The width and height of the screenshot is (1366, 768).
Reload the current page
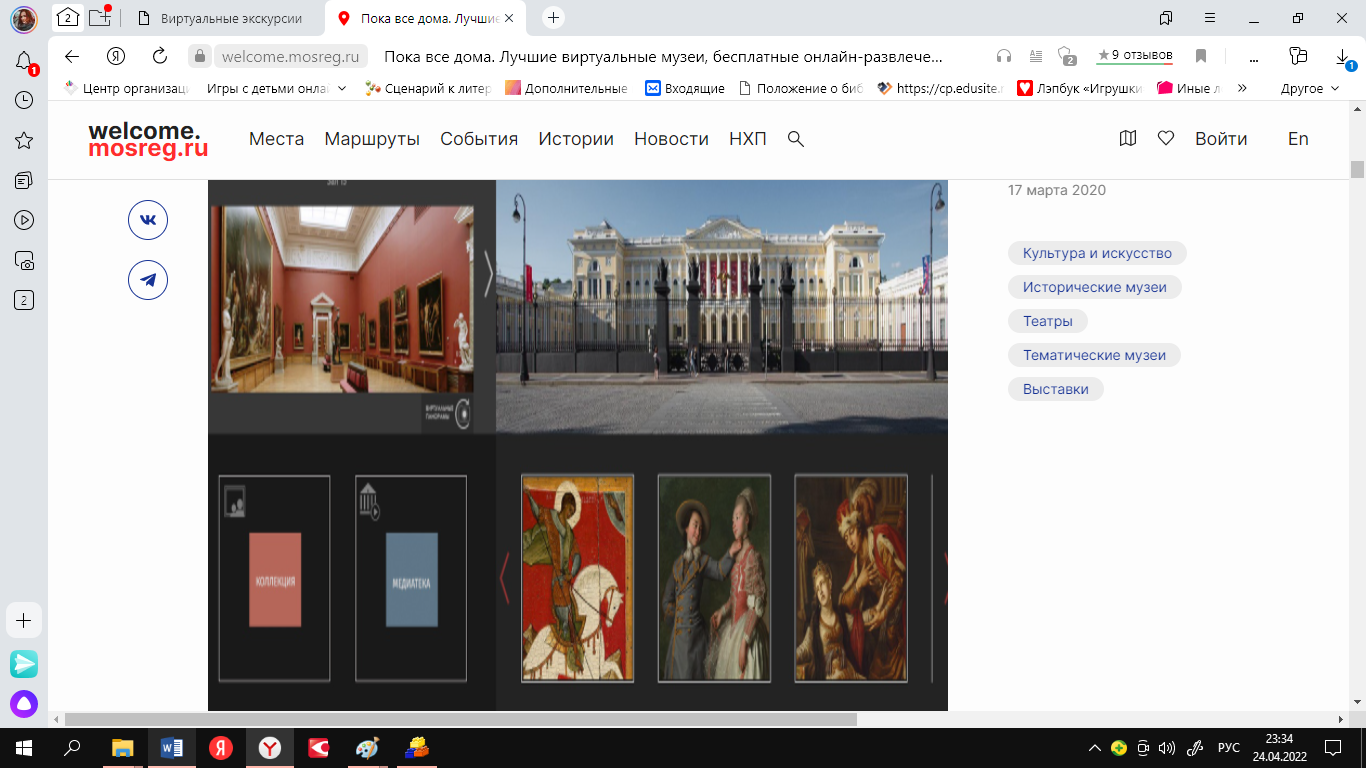[x=160, y=56]
